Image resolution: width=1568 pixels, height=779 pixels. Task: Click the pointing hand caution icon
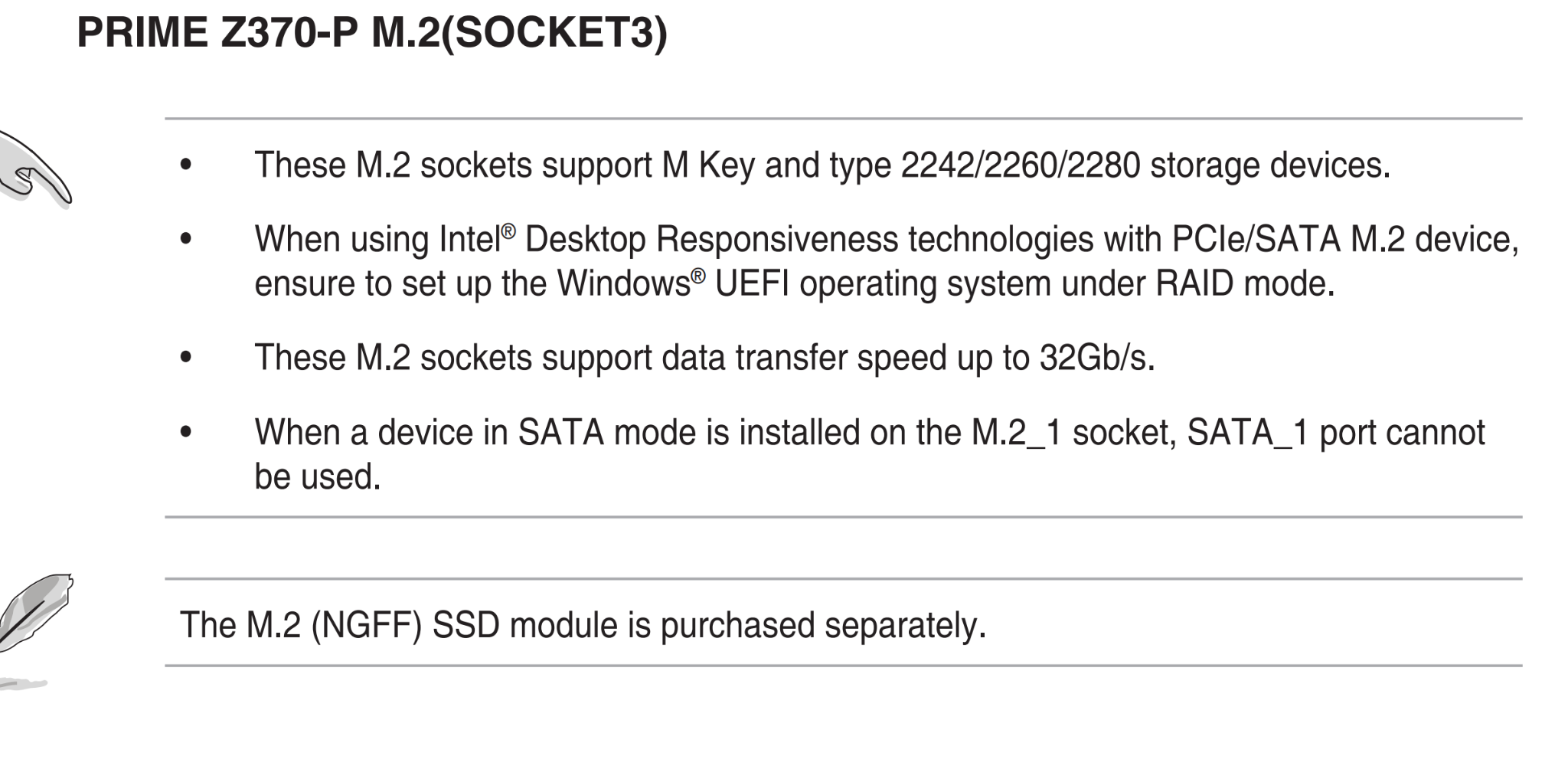[35, 169]
